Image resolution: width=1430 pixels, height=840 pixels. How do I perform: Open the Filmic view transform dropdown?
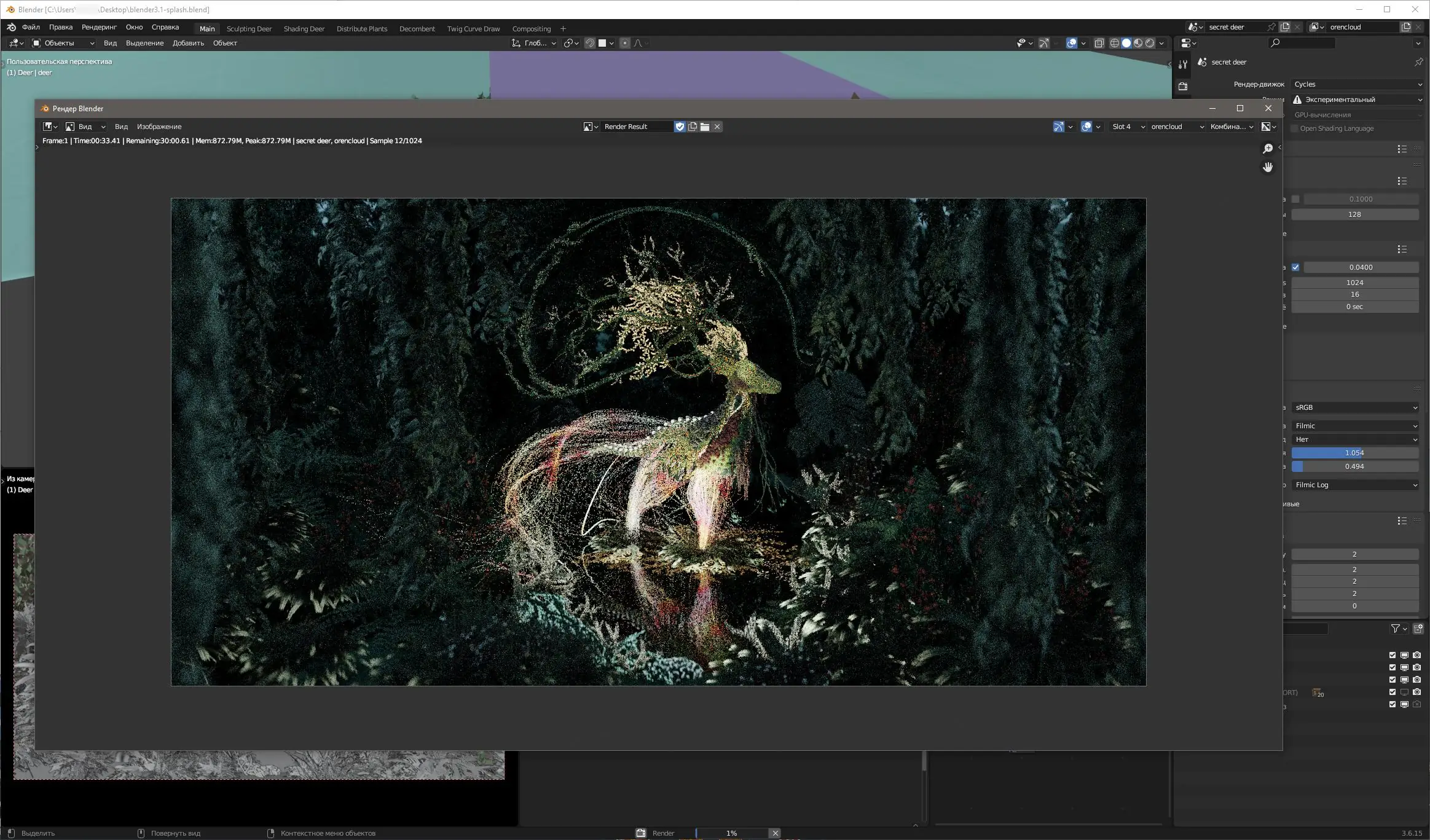coord(1355,426)
